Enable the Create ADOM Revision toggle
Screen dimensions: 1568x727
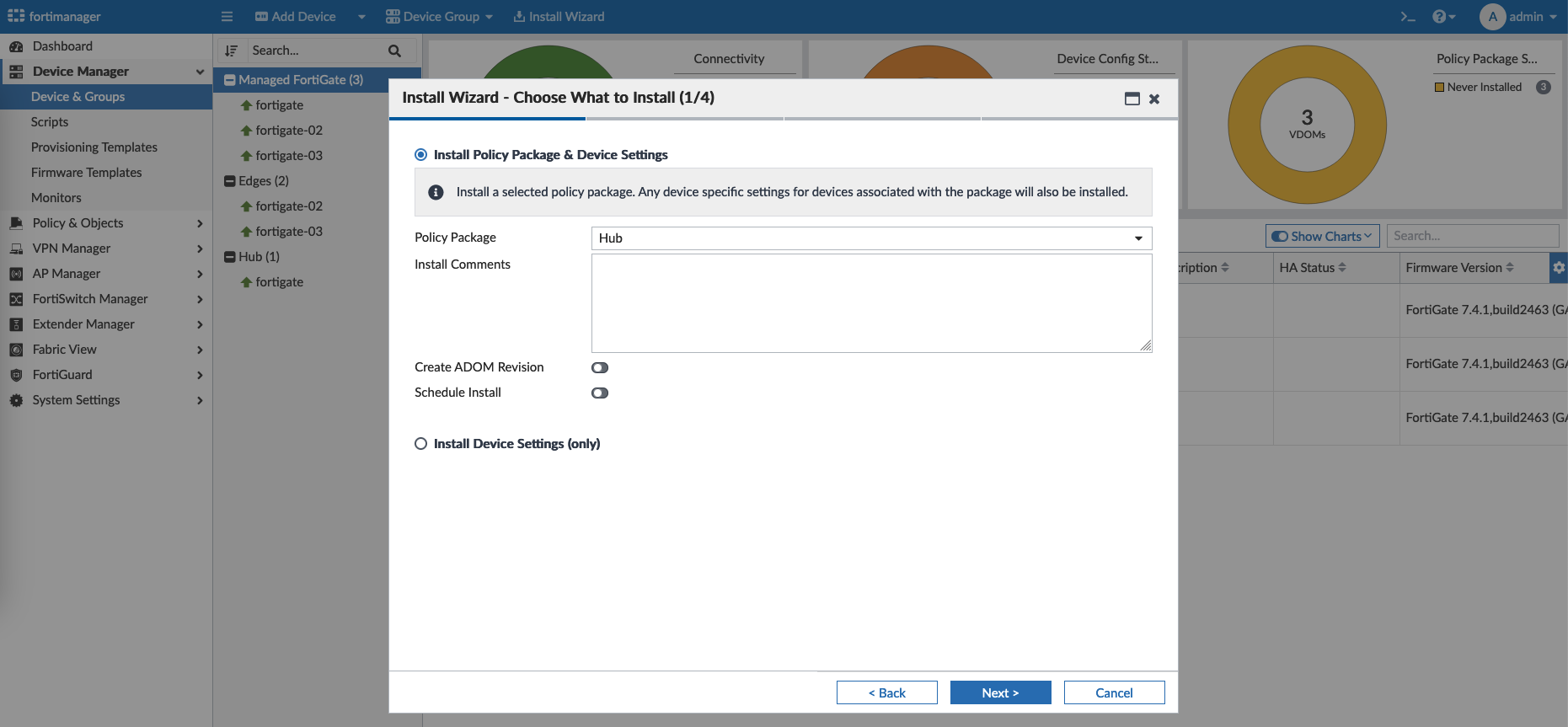tap(600, 367)
